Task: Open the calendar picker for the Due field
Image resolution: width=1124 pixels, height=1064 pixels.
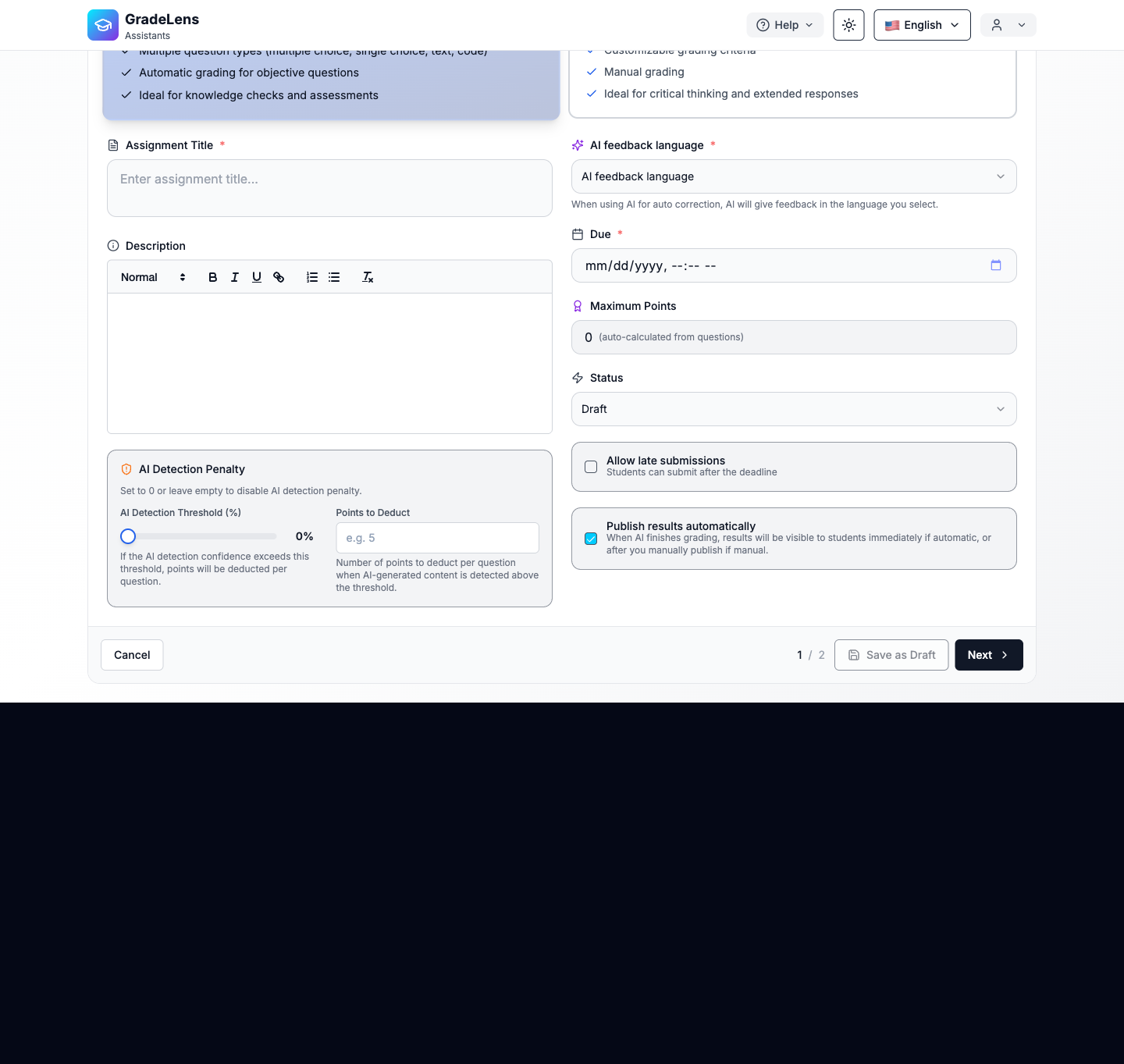Action: coord(996,265)
